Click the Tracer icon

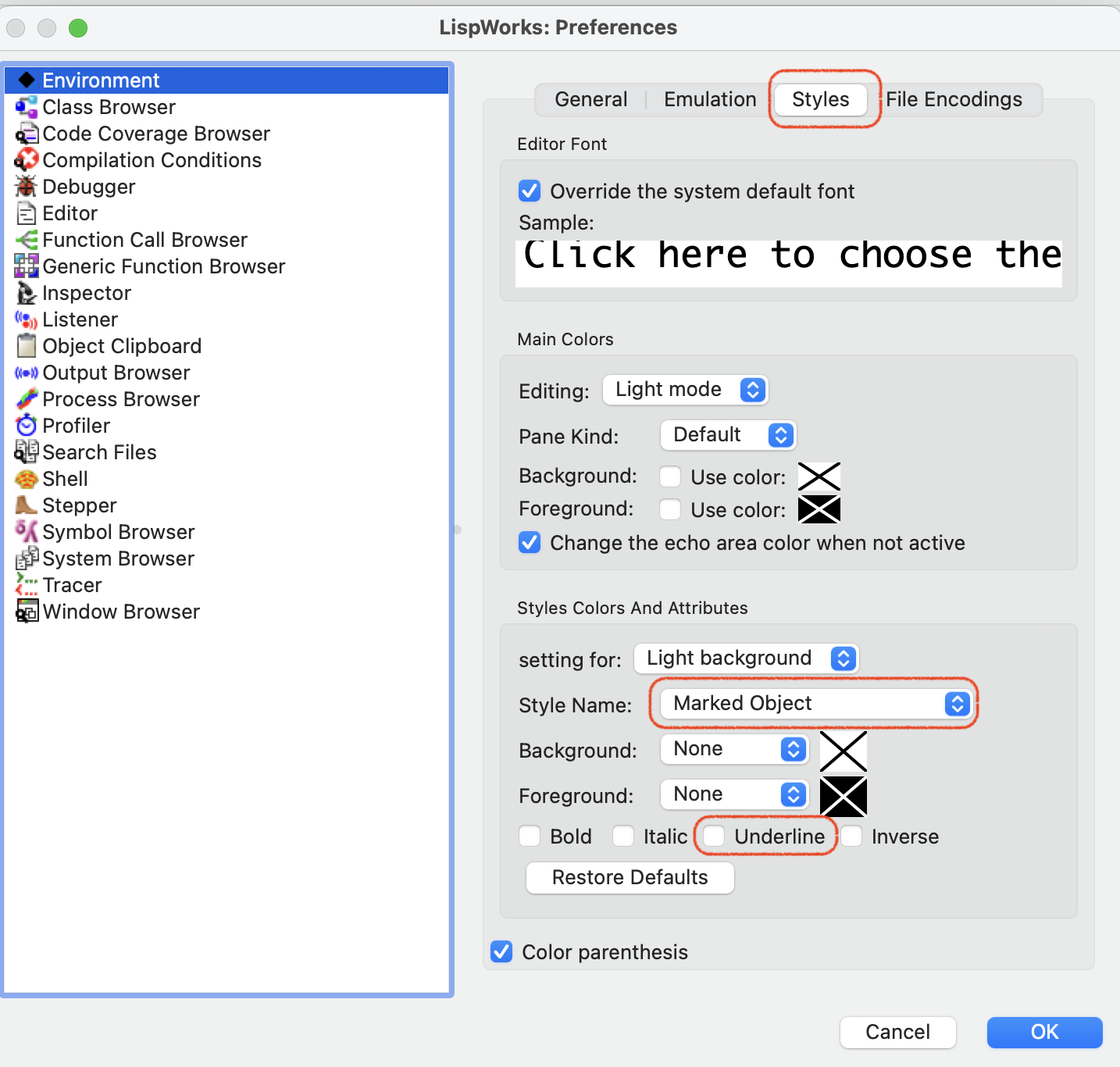(x=27, y=584)
